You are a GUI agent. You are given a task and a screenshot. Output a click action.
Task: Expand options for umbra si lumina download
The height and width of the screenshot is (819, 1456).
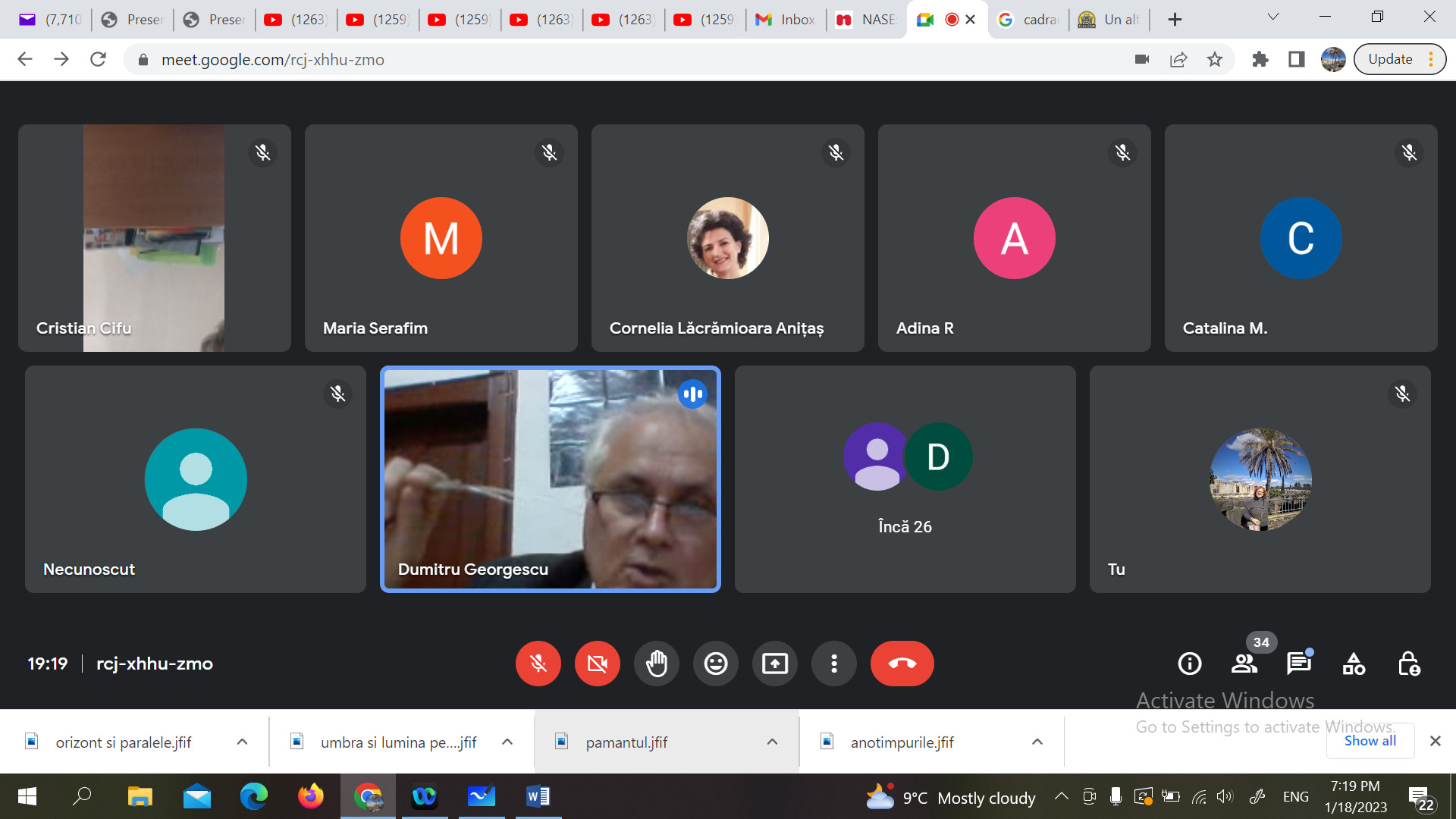507,742
